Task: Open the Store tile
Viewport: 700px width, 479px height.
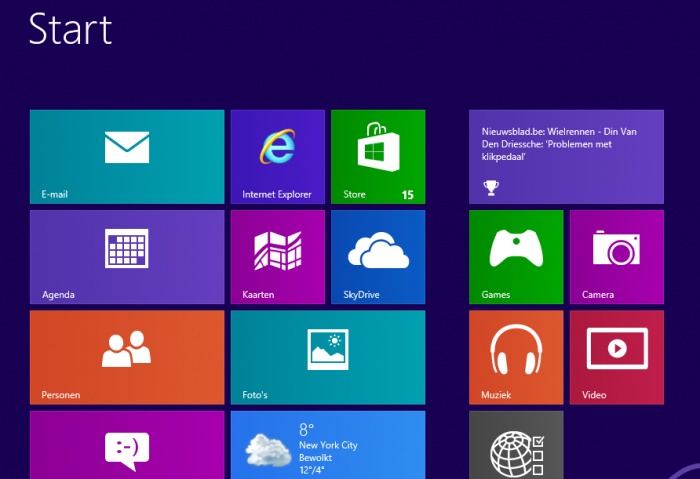Action: point(378,157)
